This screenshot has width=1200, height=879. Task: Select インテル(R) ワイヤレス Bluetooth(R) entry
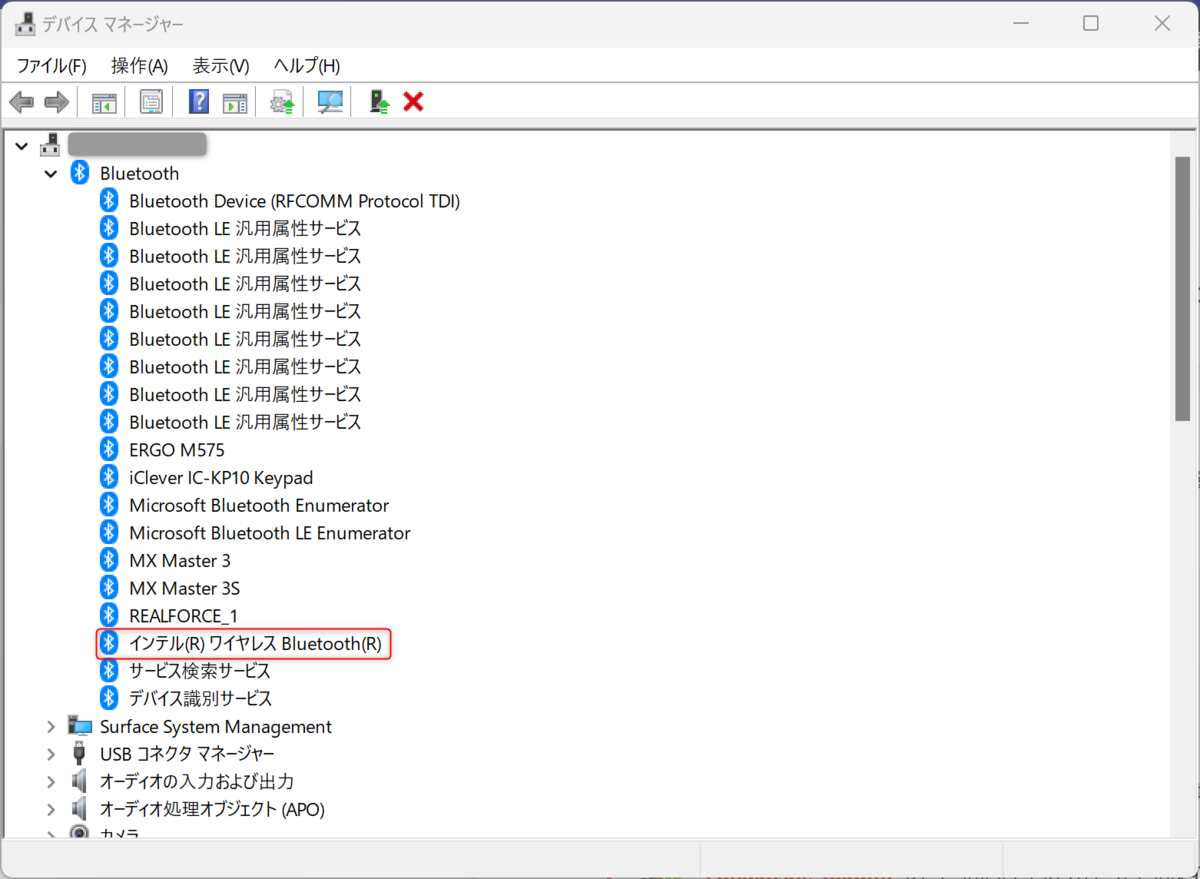(x=255, y=644)
